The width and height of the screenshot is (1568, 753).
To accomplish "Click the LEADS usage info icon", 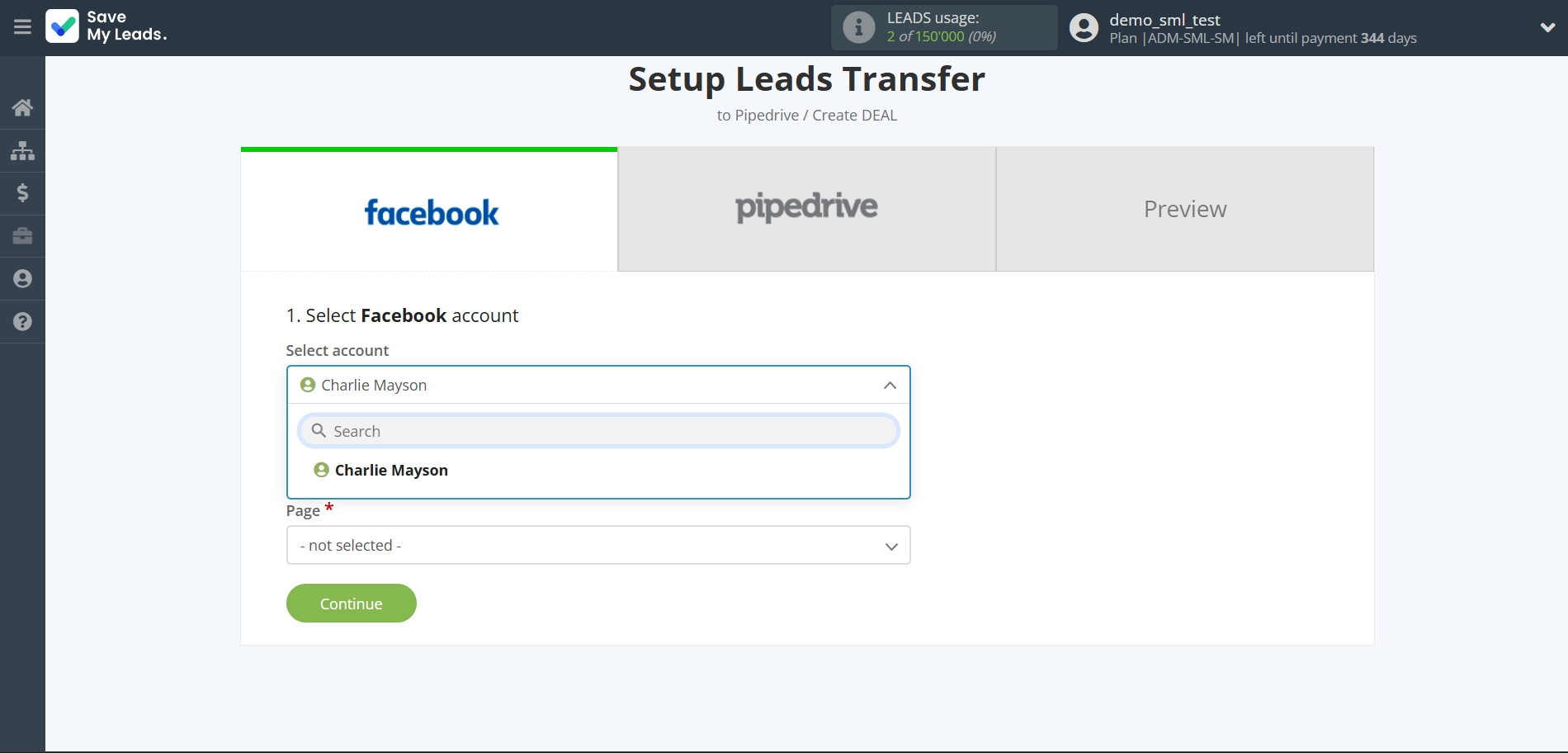I will point(858,27).
